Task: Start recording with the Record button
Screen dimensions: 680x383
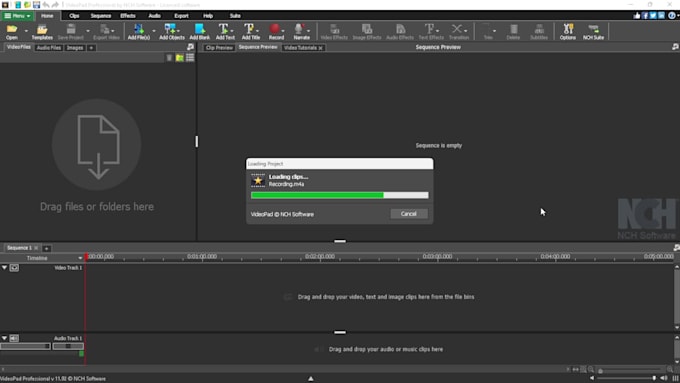Action: tap(275, 32)
